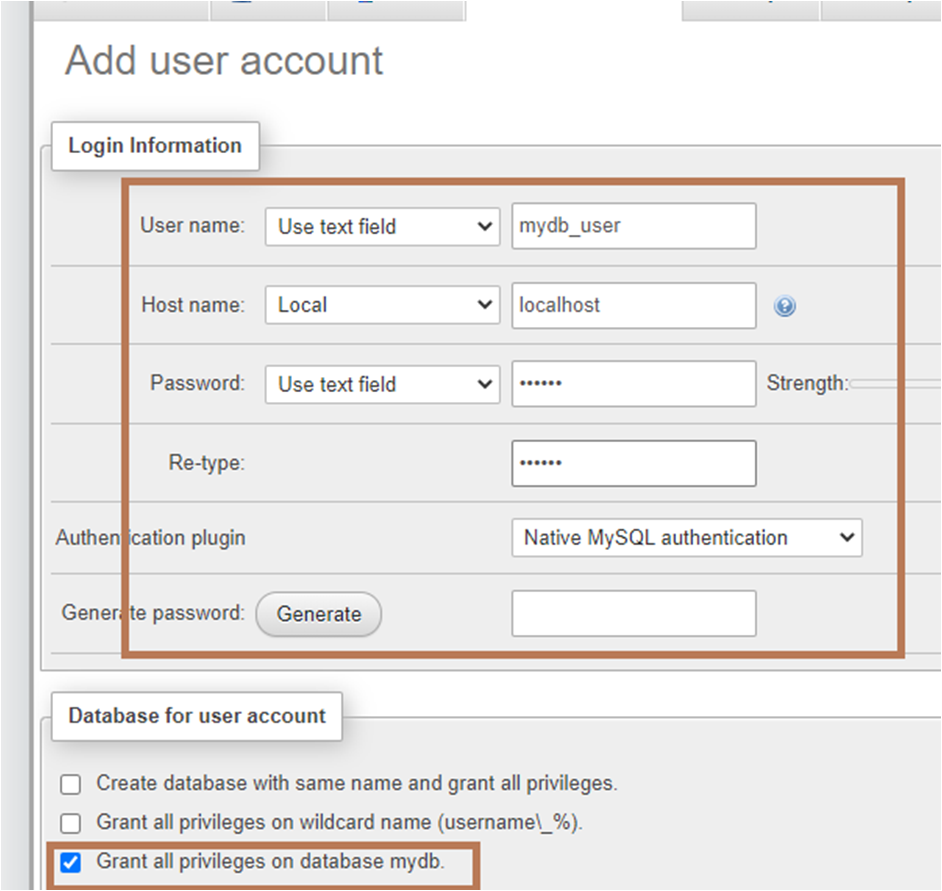Click the Re-type password field

[633, 464]
